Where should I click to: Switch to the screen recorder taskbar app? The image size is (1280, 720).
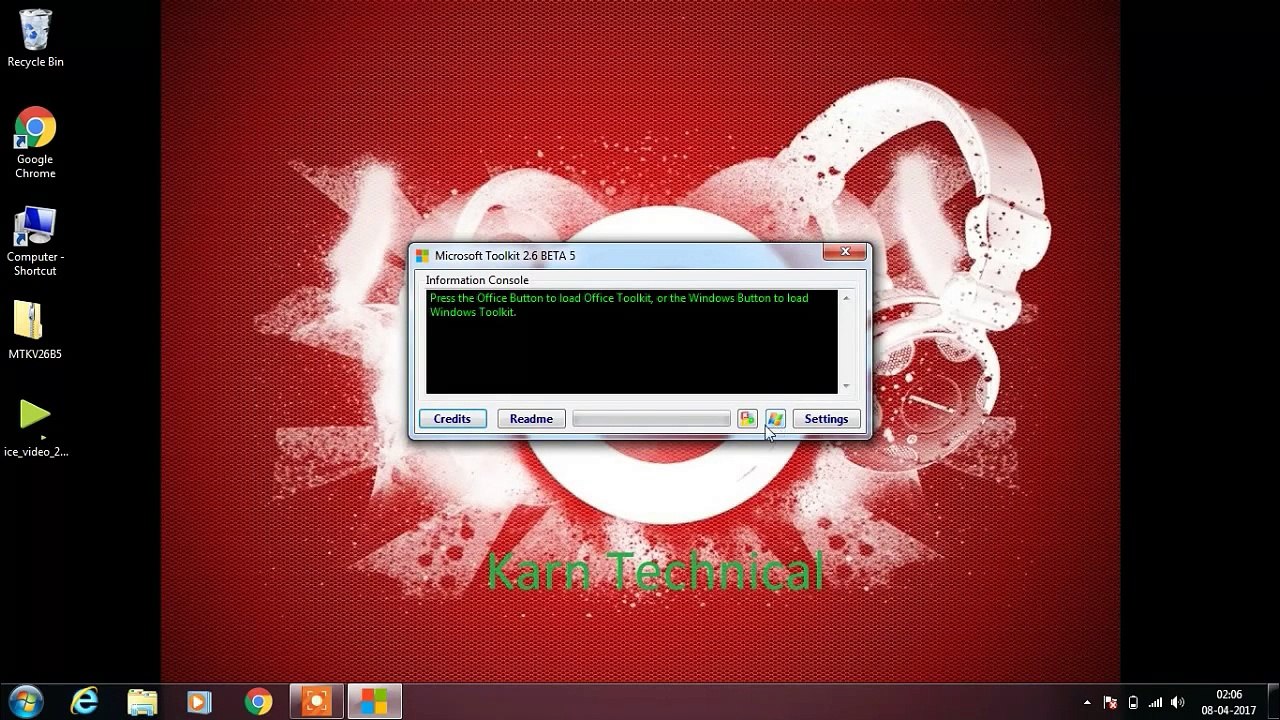317,702
